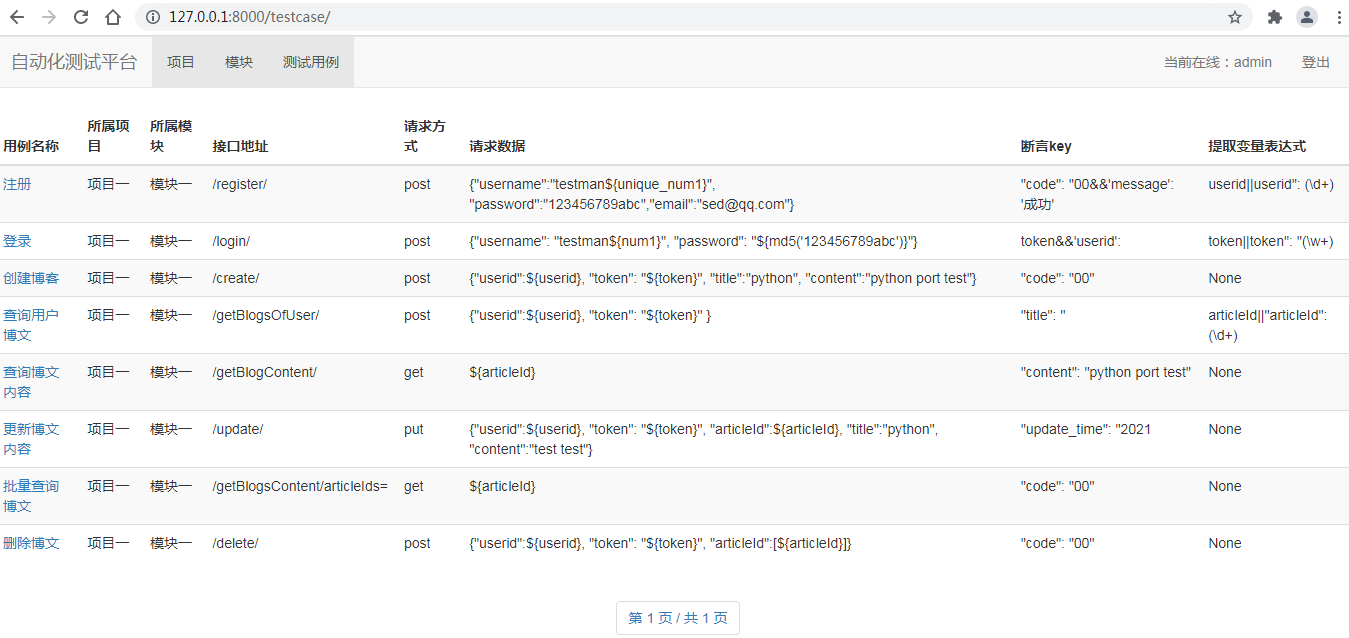Click extraction expression token||token": "(\w+)
Screen dimensions: 1349x638
coord(1271,241)
